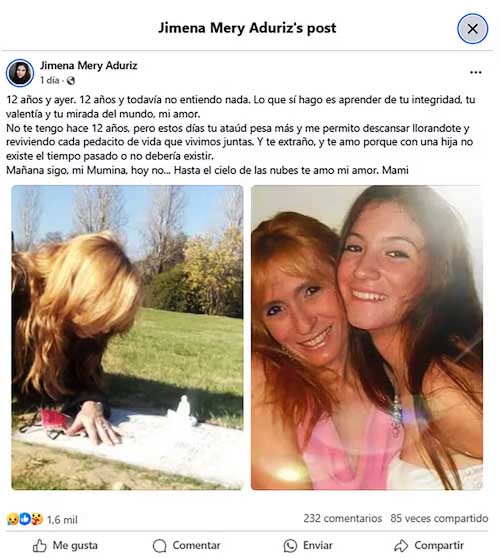Viewport: 501px width, 558px height.
Task: Click the WhatsApp Enviar icon
Action: click(x=290, y=546)
